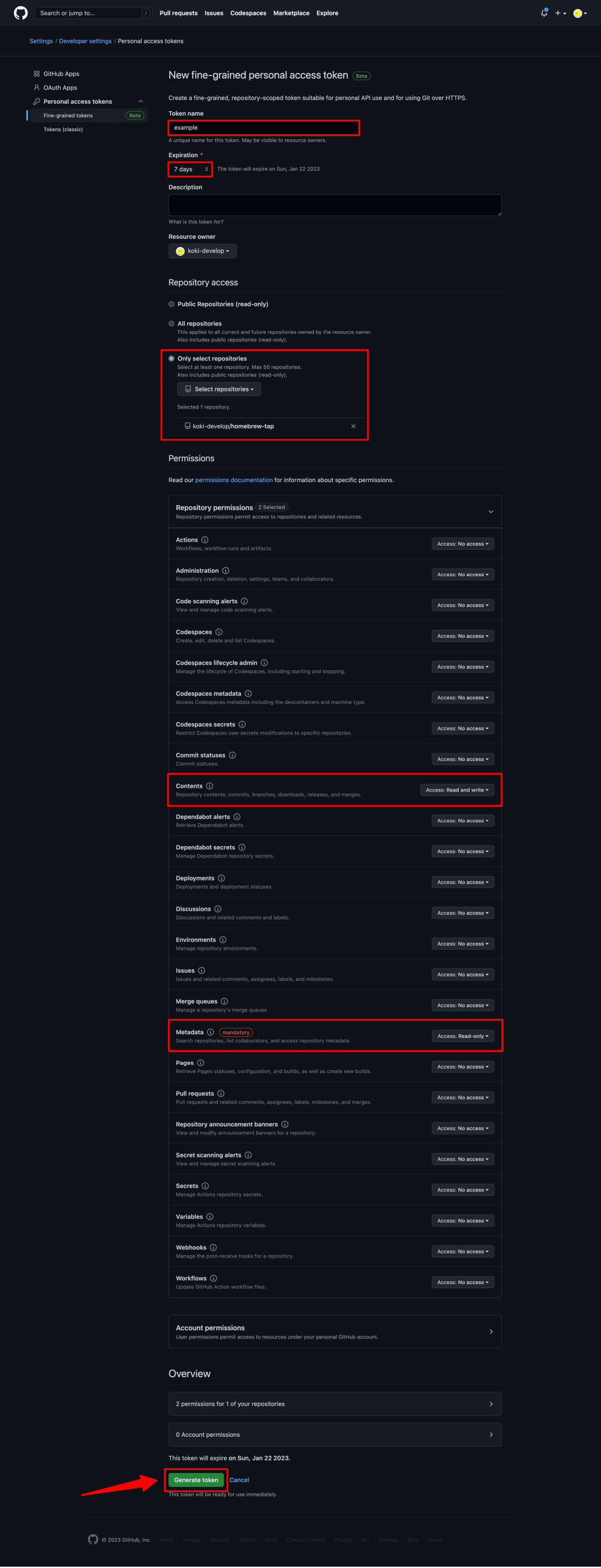Select the Only select repositories option
The width and height of the screenshot is (601, 1568).
[x=172, y=358]
